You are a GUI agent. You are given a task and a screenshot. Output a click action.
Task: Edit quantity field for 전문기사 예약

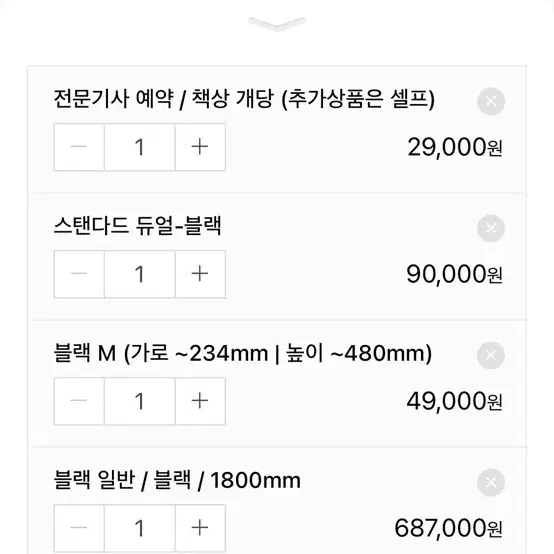[x=140, y=147]
